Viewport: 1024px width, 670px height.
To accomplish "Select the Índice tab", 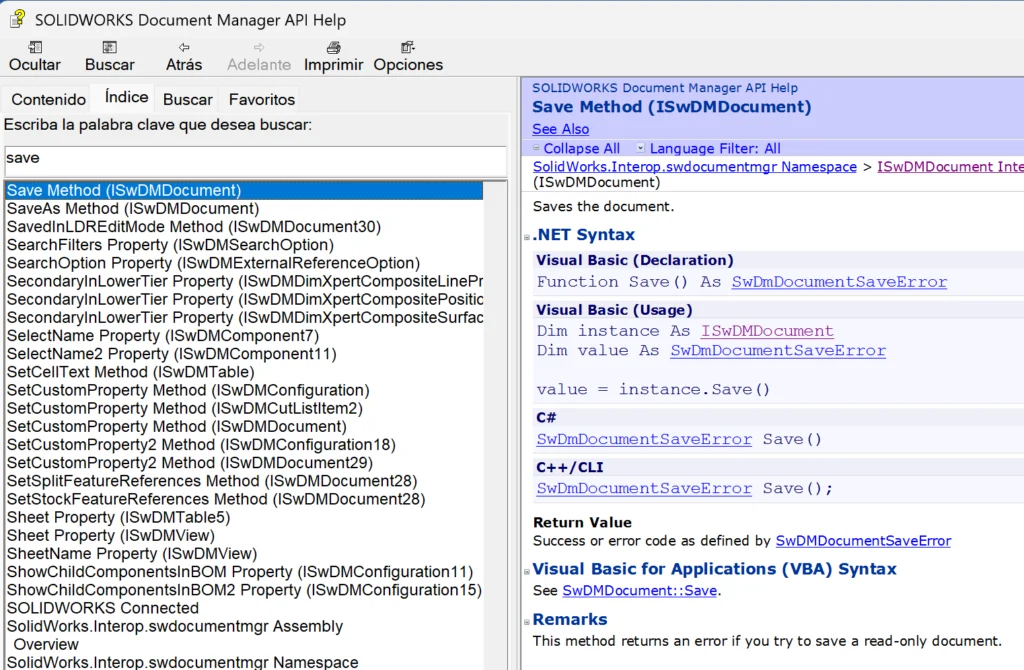I will [x=126, y=97].
